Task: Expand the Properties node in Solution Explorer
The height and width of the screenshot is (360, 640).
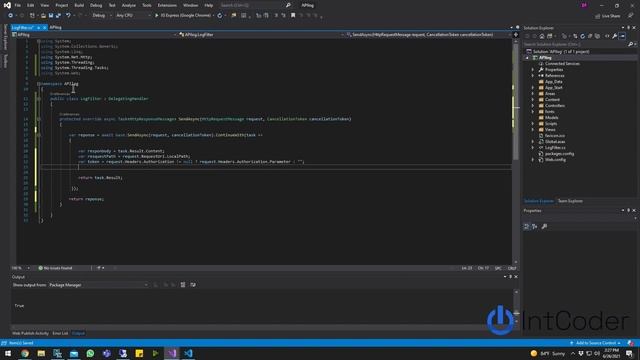Action: (533, 70)
